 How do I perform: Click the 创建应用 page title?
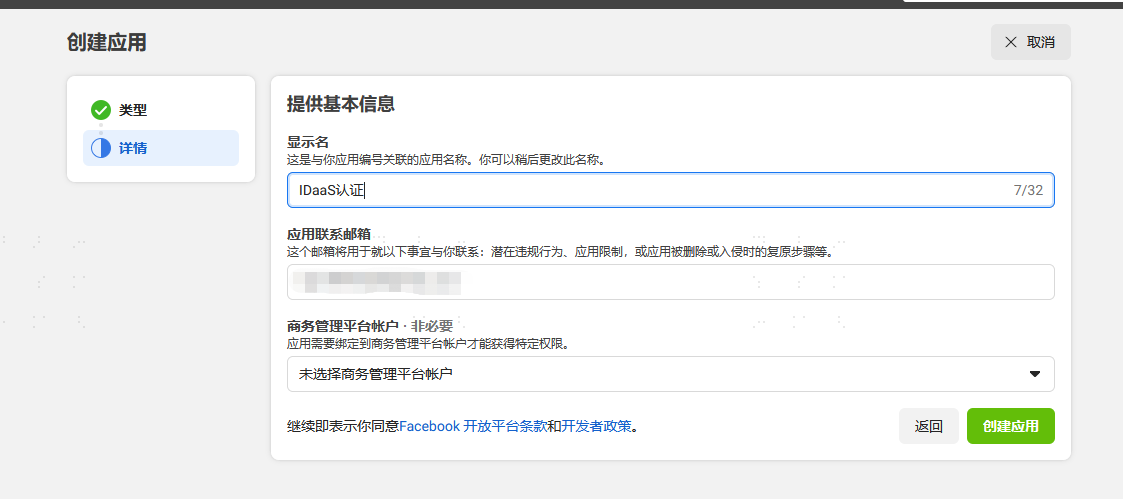[x=107, y=42]
